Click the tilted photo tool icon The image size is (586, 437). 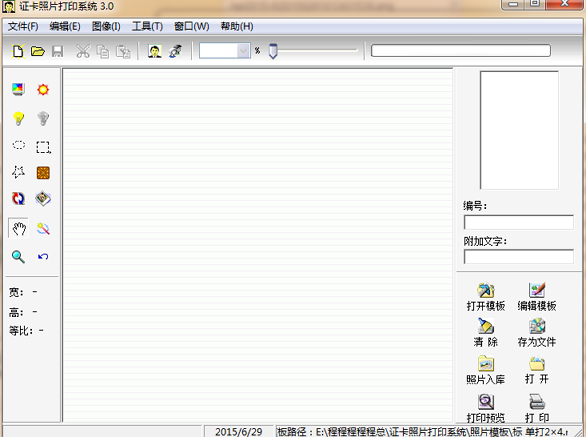[x=43, y=199]
